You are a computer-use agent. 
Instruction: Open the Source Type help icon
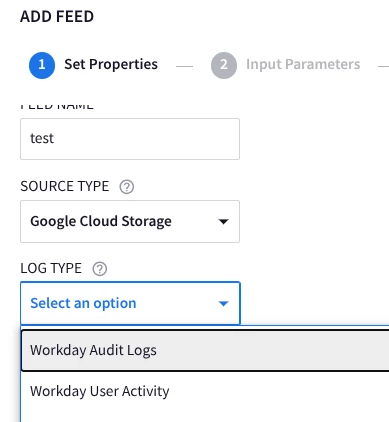127,187
